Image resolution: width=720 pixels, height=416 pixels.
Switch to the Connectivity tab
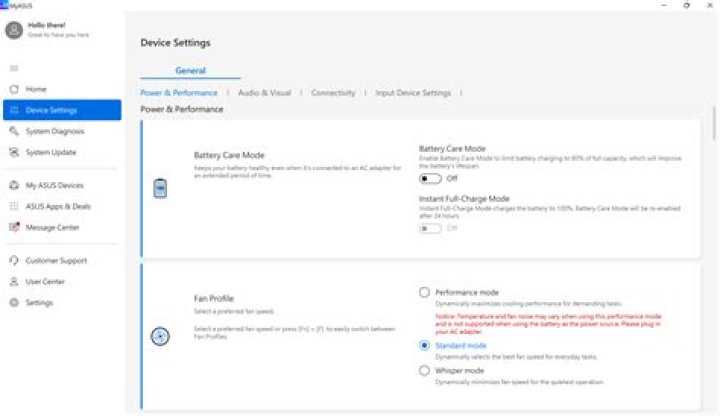[x=333, y=93]
